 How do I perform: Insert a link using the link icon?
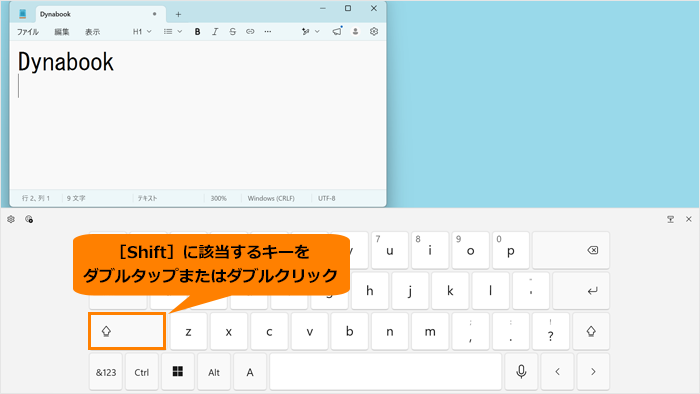[250, 32]
